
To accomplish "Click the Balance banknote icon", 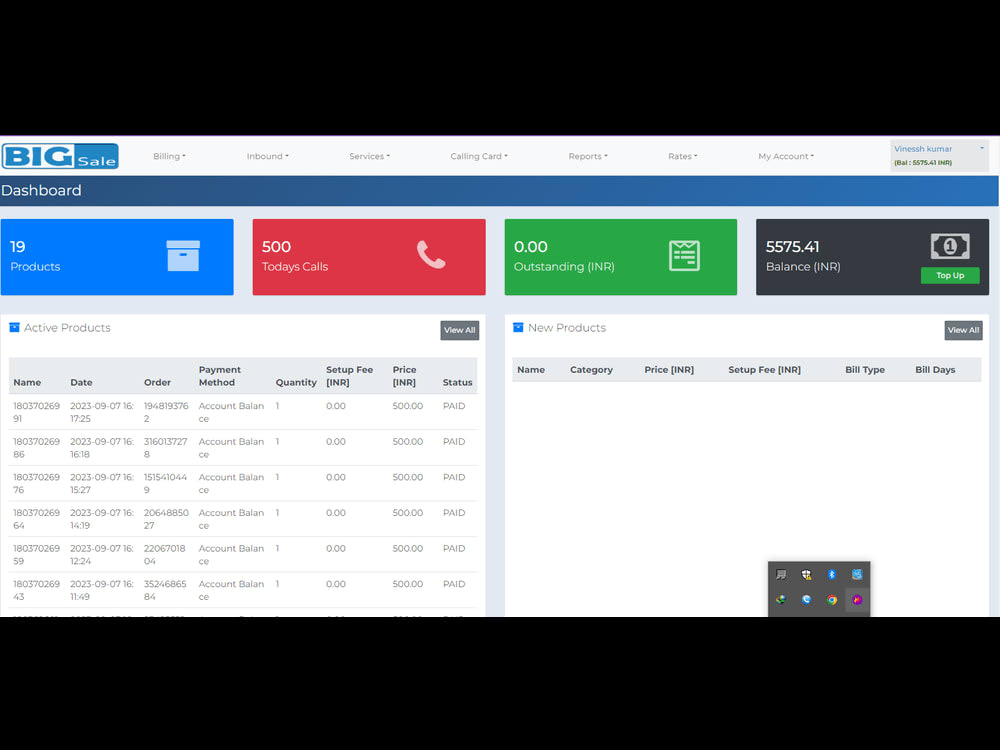I will pyautogui.click(x=950, y=246).
